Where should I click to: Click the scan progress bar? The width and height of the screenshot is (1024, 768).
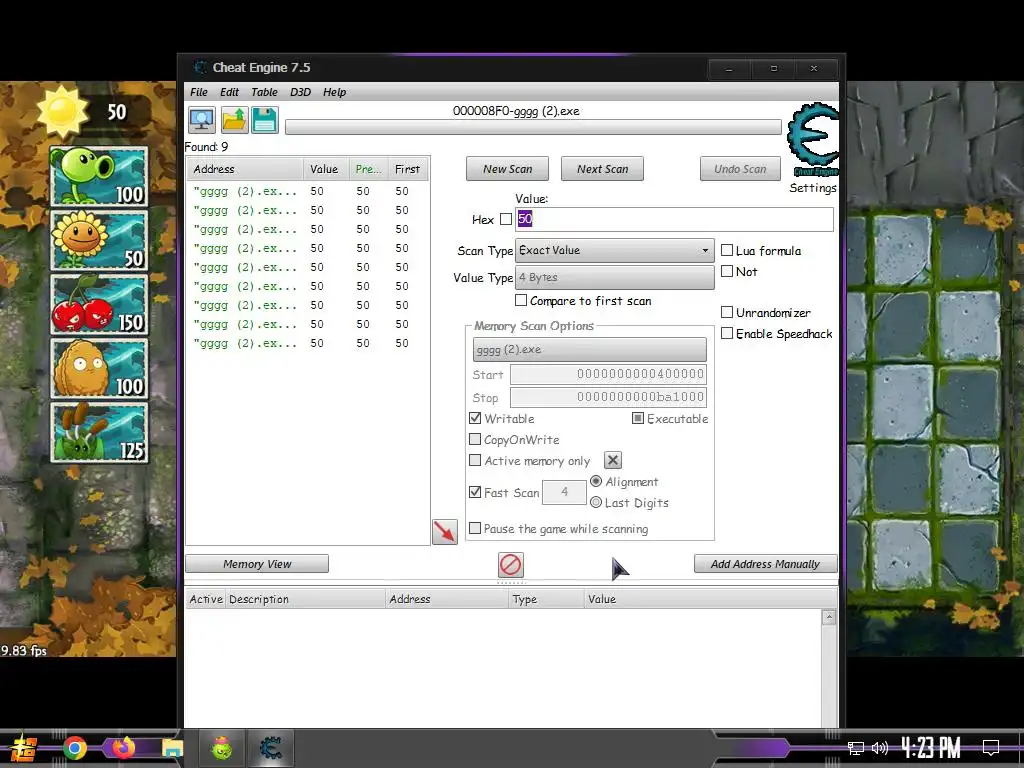(533, 127)
